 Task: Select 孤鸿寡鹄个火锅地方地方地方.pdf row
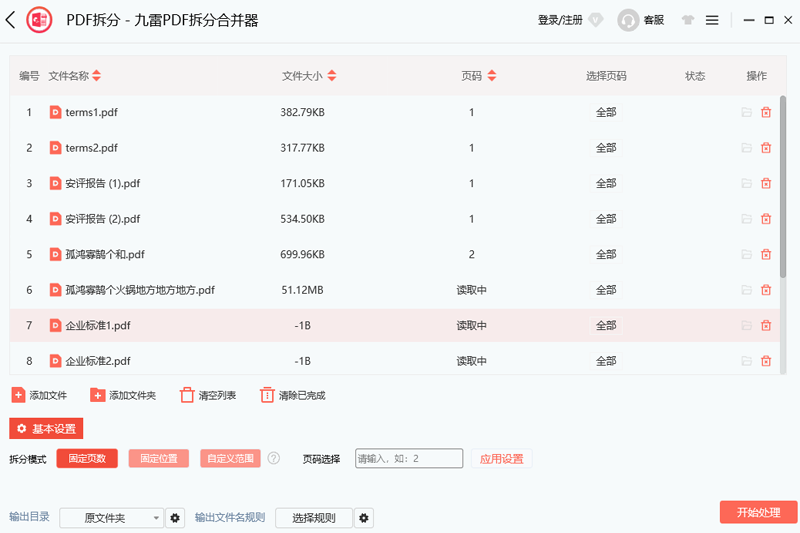(x=394, y=290)
